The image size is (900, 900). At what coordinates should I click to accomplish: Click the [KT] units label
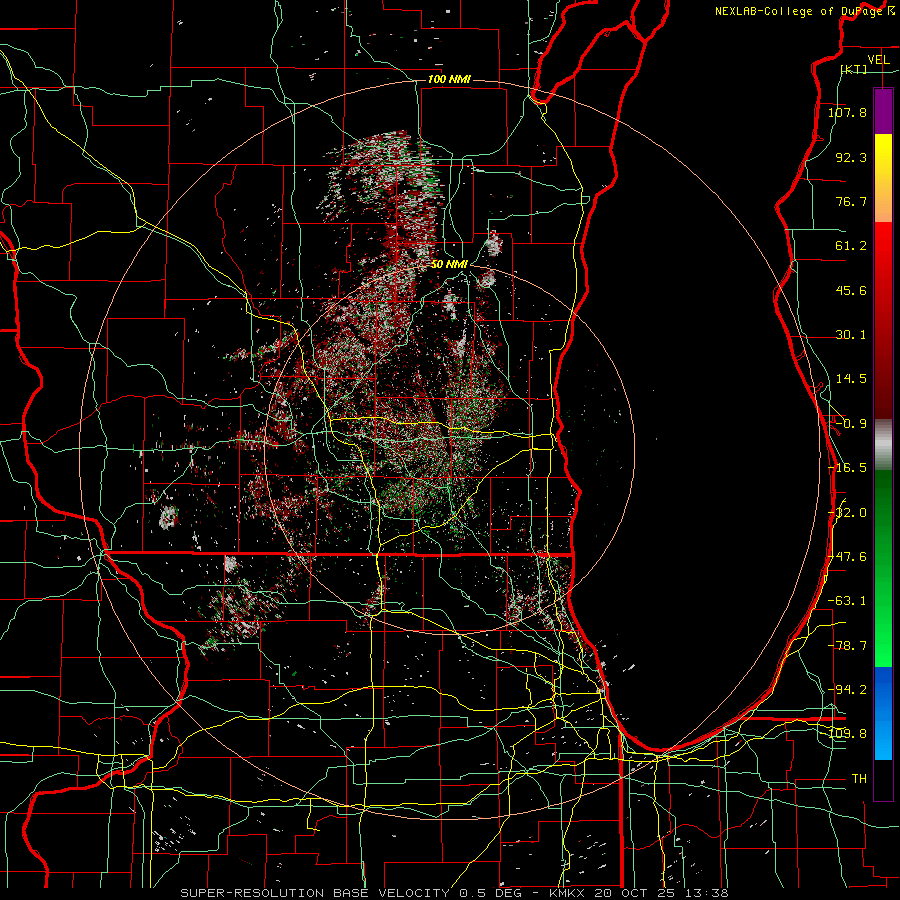pyautogui.click(x=854, y=69)
